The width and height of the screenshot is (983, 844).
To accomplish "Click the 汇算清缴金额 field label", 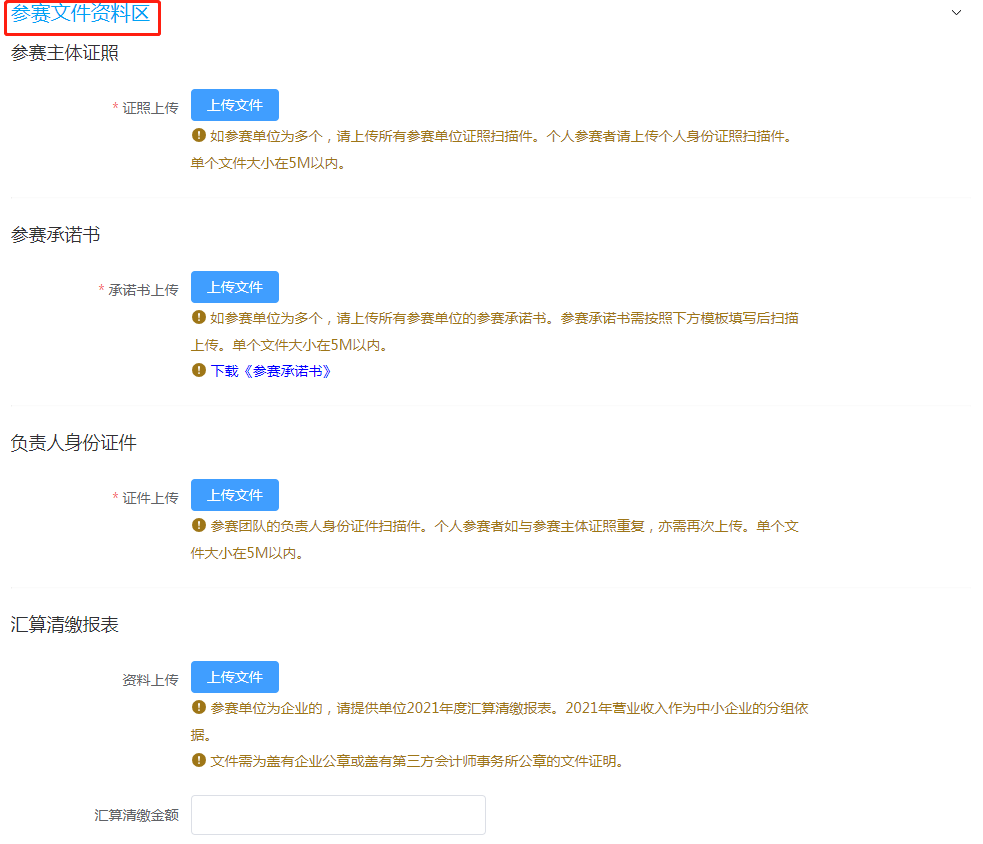I will [x=136, y=815].
